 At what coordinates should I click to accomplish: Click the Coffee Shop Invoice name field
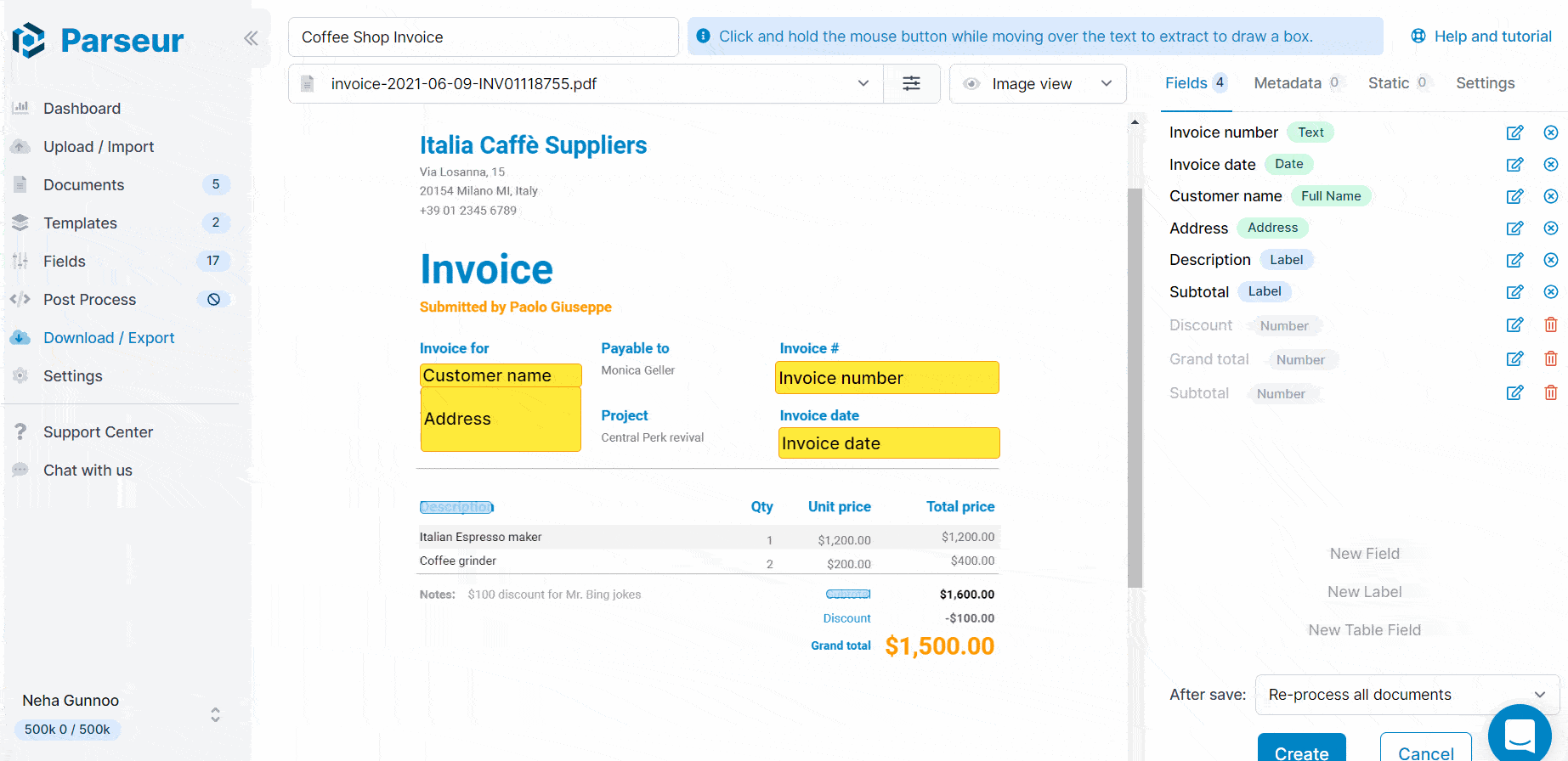[483, 37]
